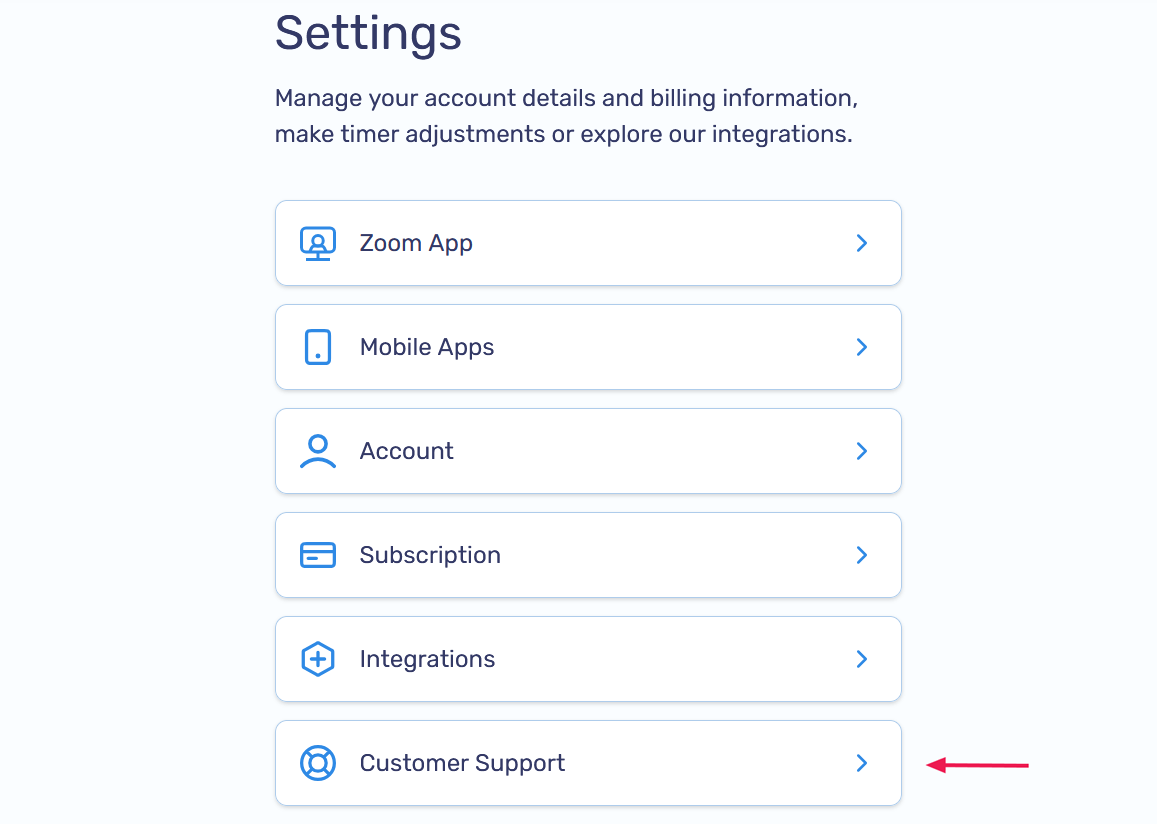
Task: Expand the Account row chevron
Action: pos(861,451)
